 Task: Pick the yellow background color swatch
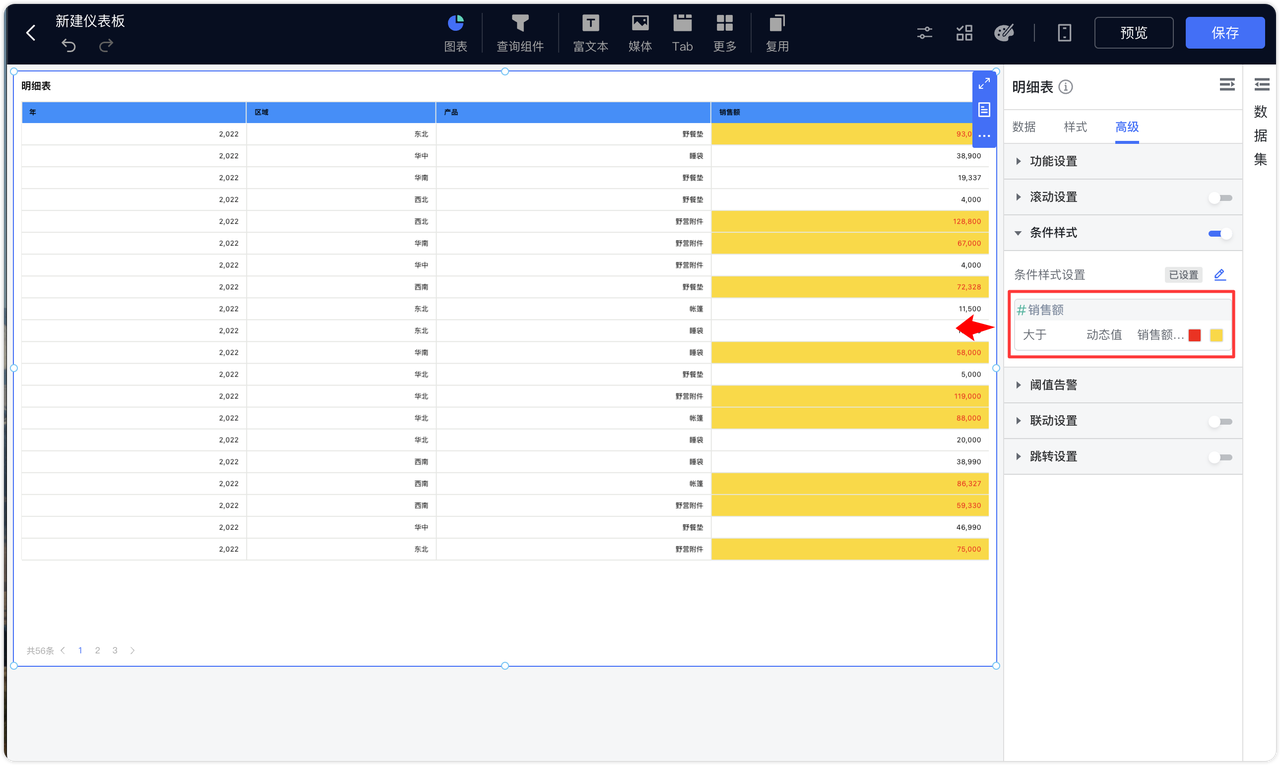pos(1216,335)
